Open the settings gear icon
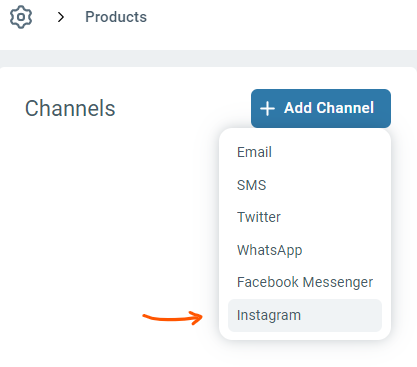 [21, 17]
